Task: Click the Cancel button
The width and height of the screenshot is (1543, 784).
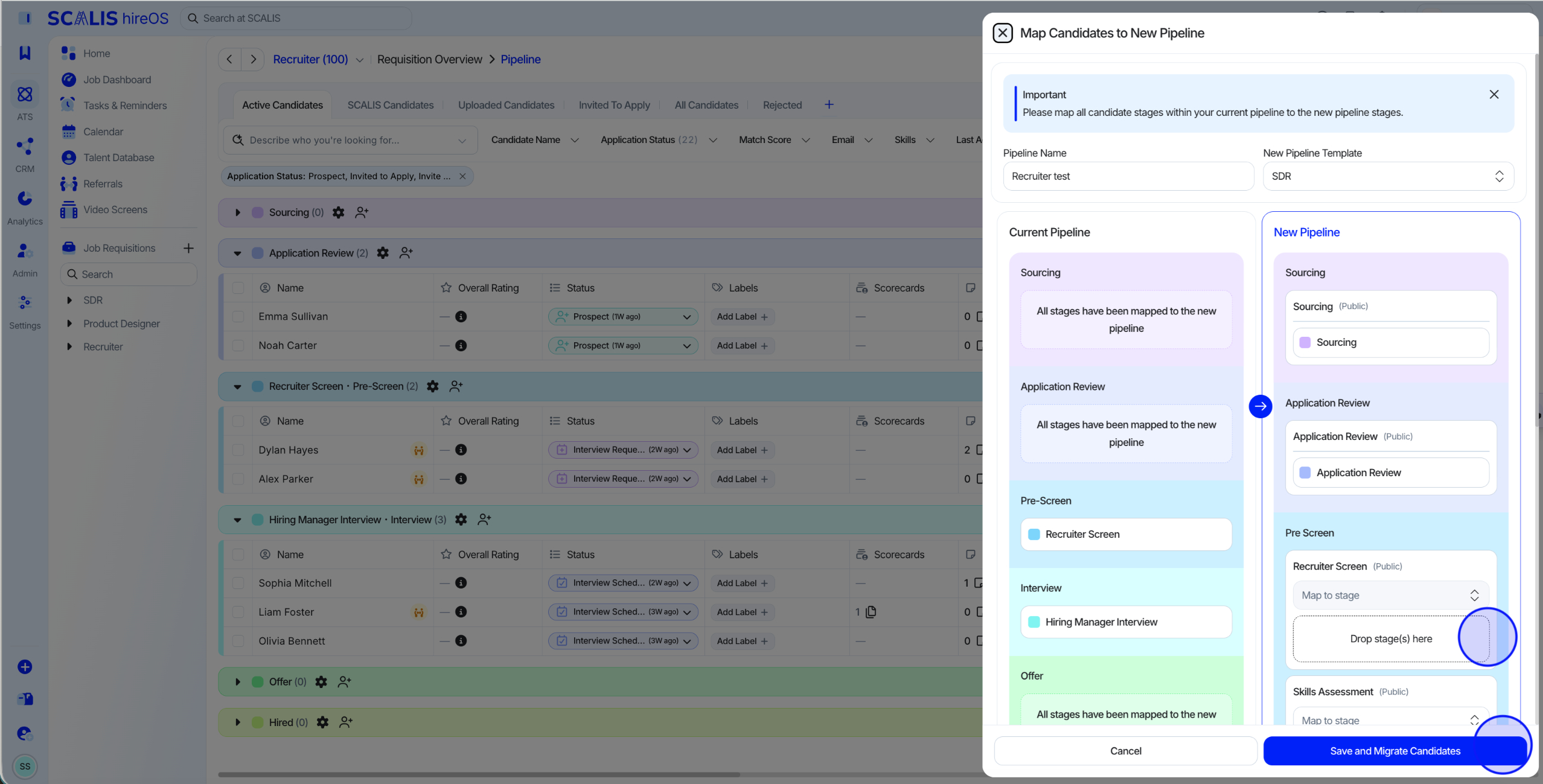Action: point(1125,751)
